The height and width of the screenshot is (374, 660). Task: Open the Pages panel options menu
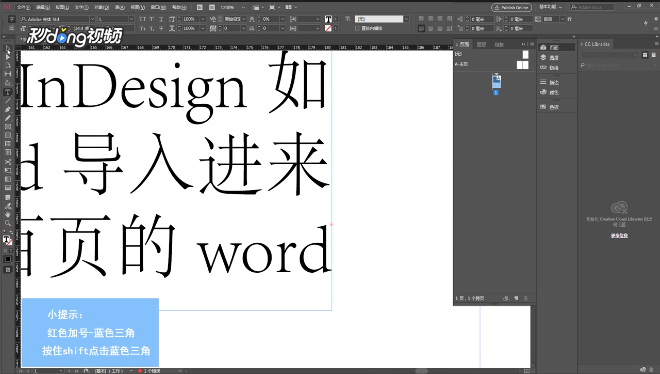(x=532, y=44)
